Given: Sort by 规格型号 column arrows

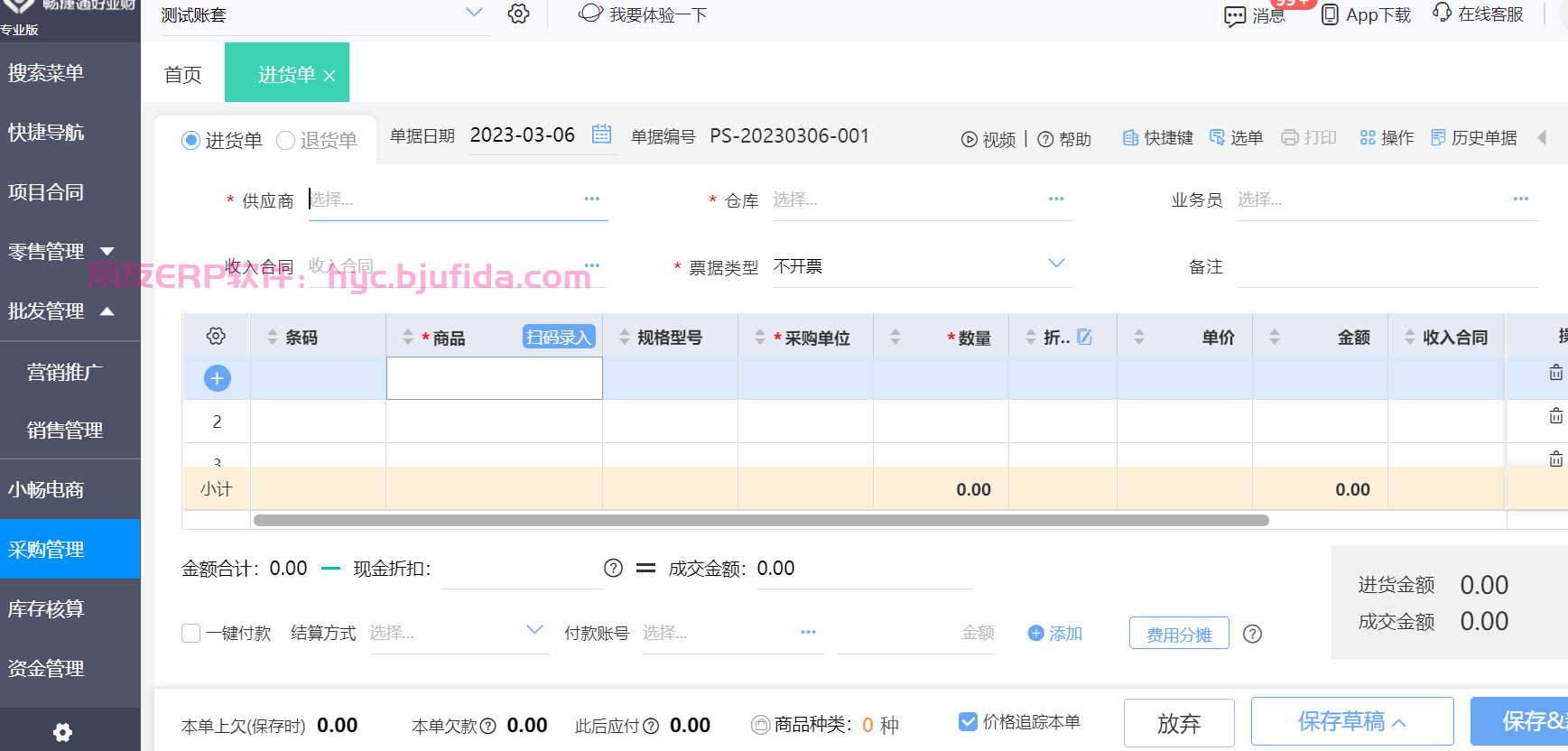Looking at the screenshot, I should pyautogui.click(x=625, y=337).
